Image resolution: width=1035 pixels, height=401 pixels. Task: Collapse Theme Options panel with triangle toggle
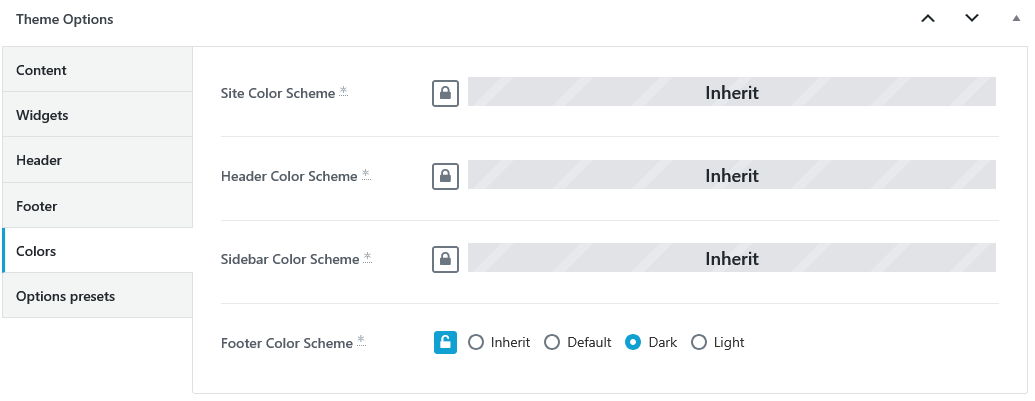(x=1016, y=18)
